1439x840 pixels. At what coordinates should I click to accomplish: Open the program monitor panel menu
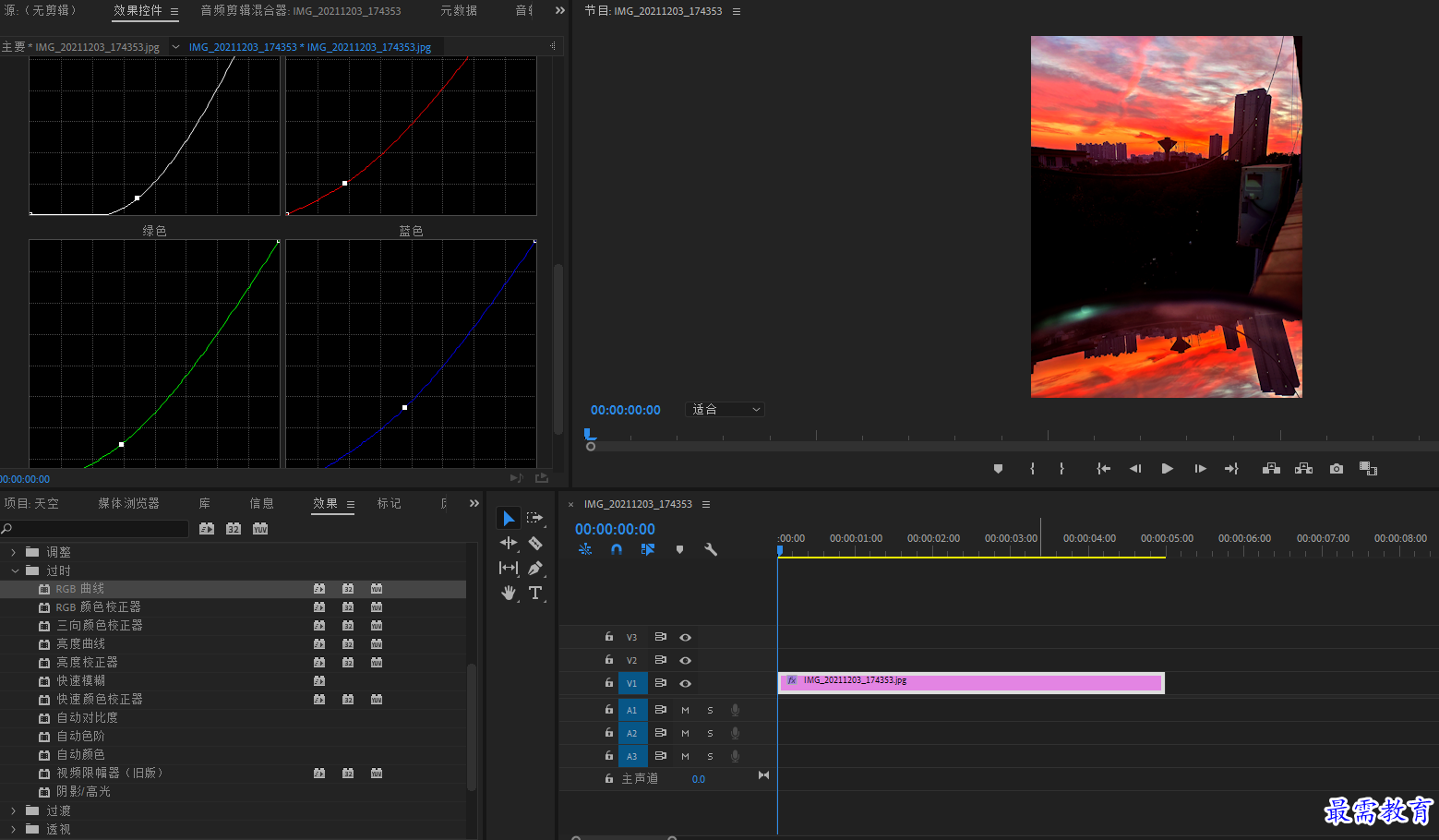(x=737, y=11)
